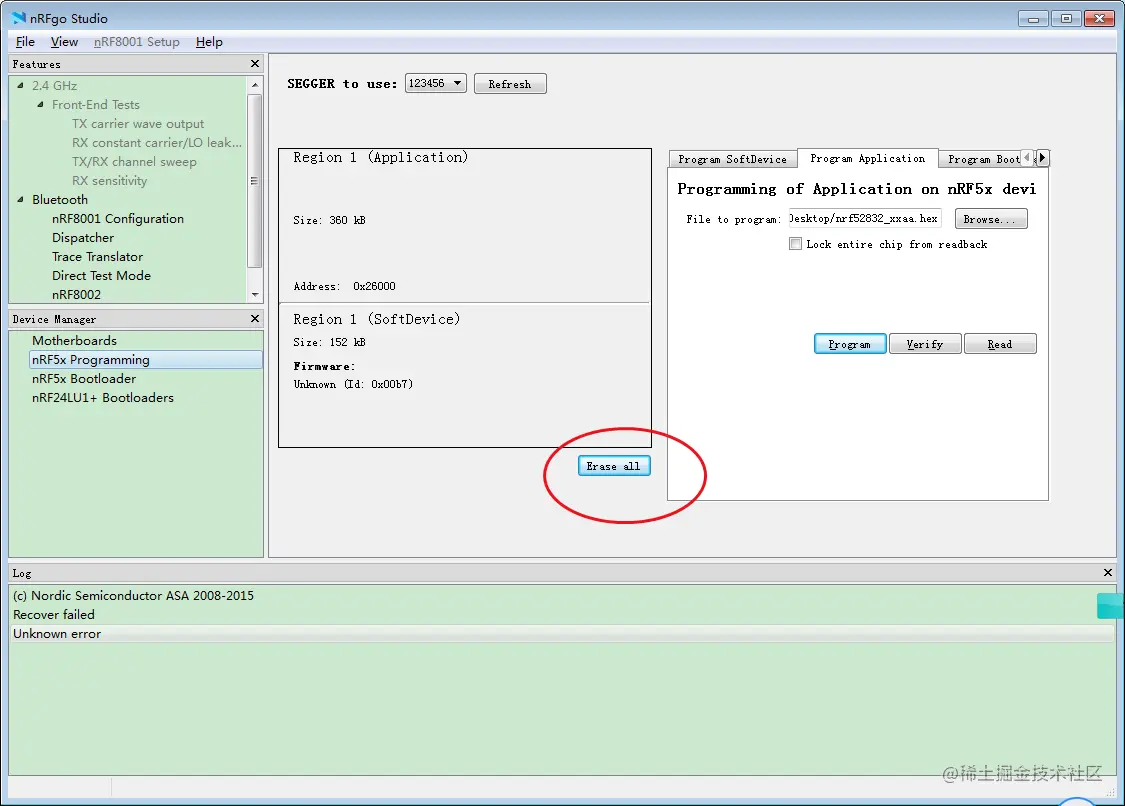Select nRF24LU1+ Bootloaders item

(103, 398)
